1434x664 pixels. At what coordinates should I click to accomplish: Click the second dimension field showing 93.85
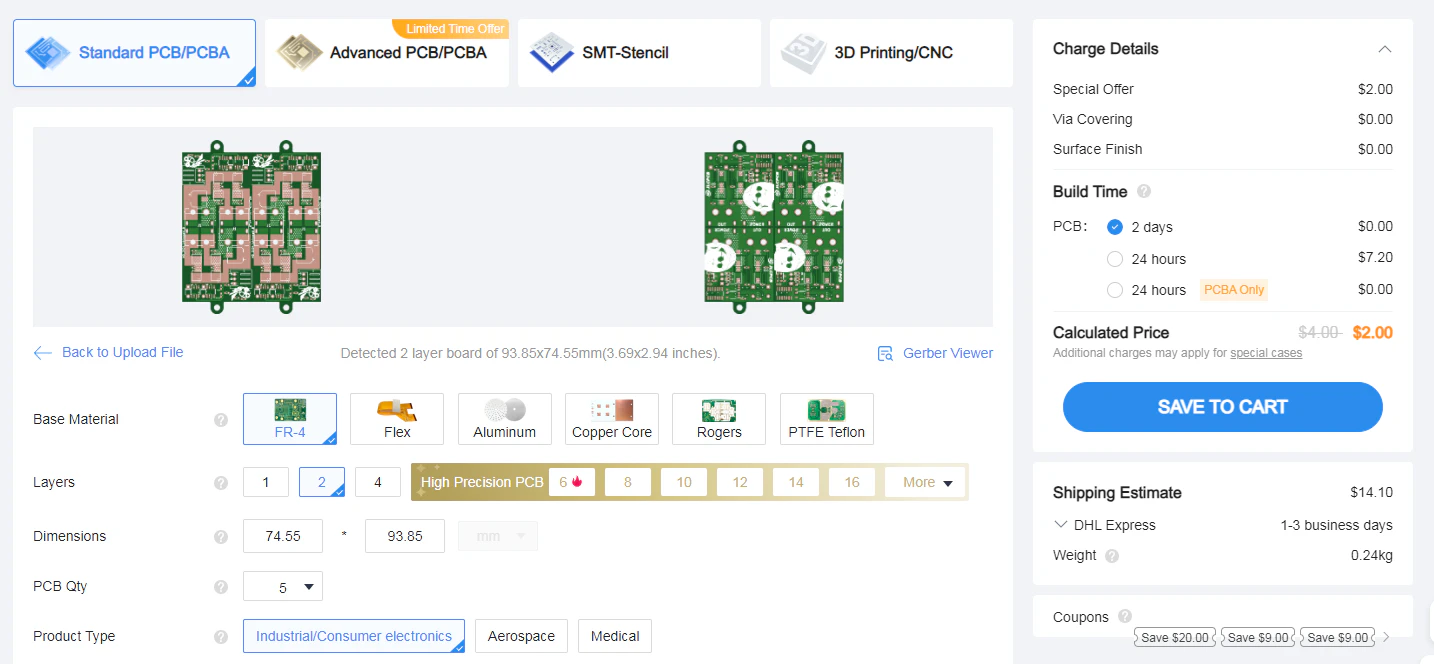pos(405,536)
